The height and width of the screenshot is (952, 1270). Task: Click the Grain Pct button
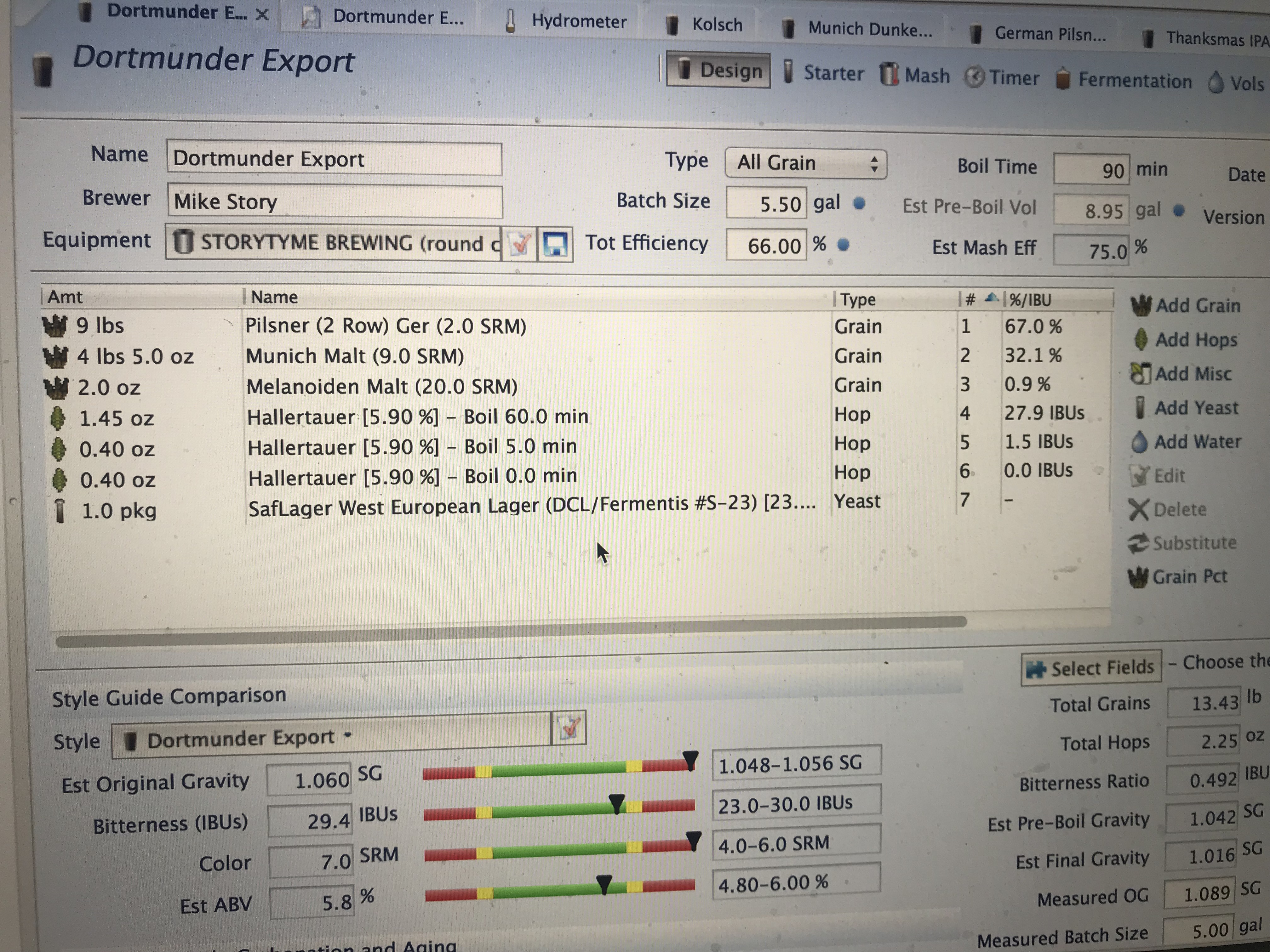click(1177, 576)
